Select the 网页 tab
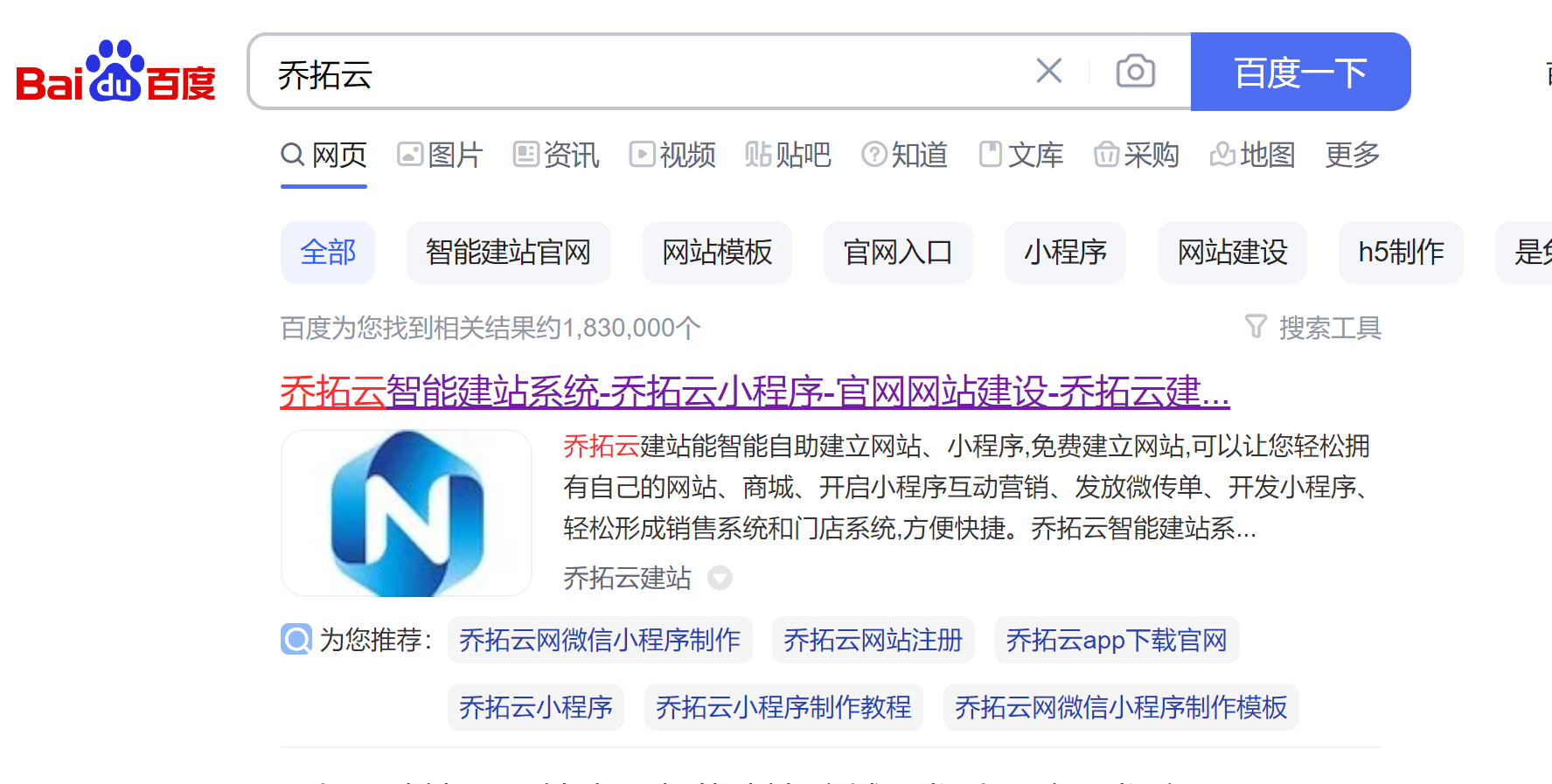 click(324, 156)
